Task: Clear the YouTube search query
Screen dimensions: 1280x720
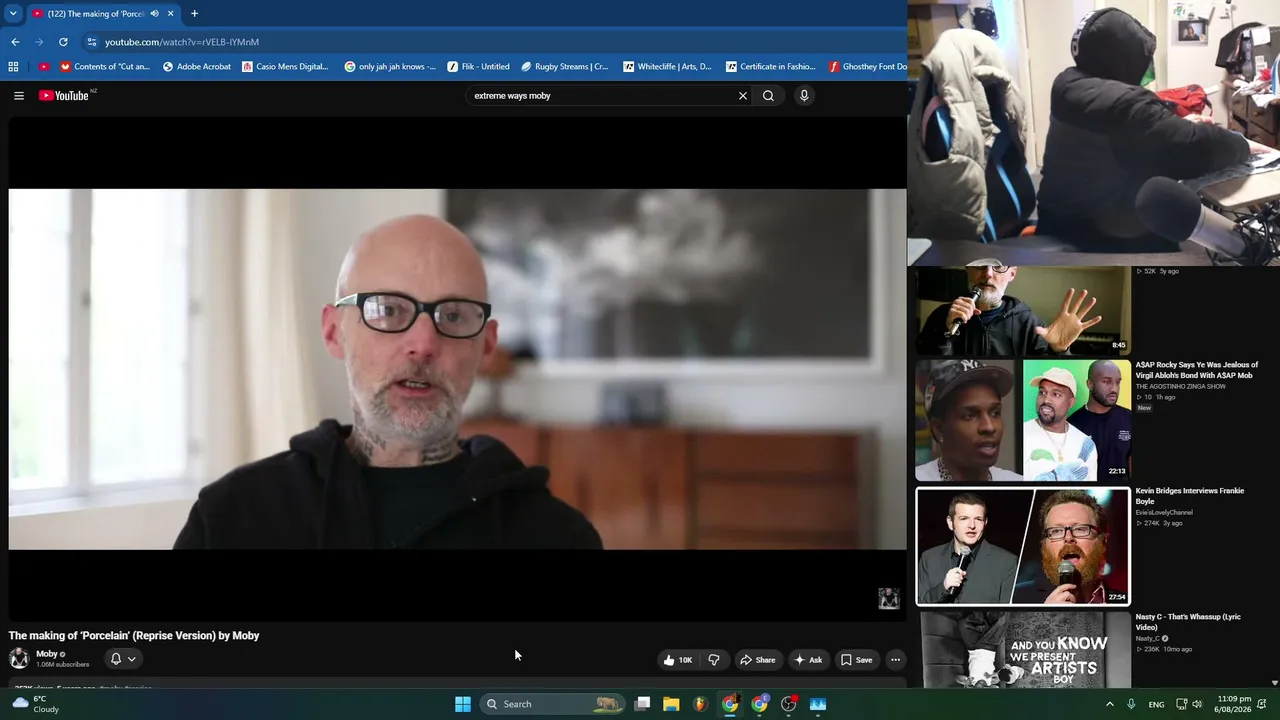Action: tap(743, 96)
